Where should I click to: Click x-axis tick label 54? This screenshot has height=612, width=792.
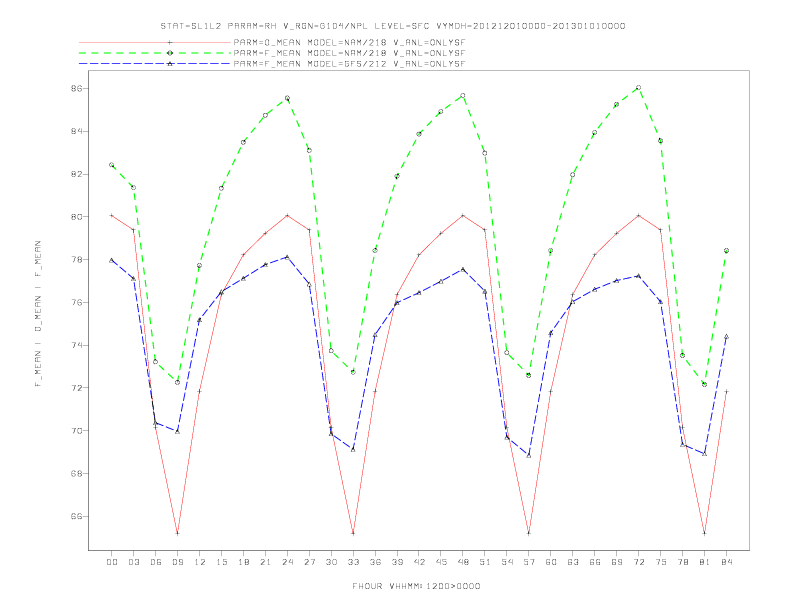[507, 562]
